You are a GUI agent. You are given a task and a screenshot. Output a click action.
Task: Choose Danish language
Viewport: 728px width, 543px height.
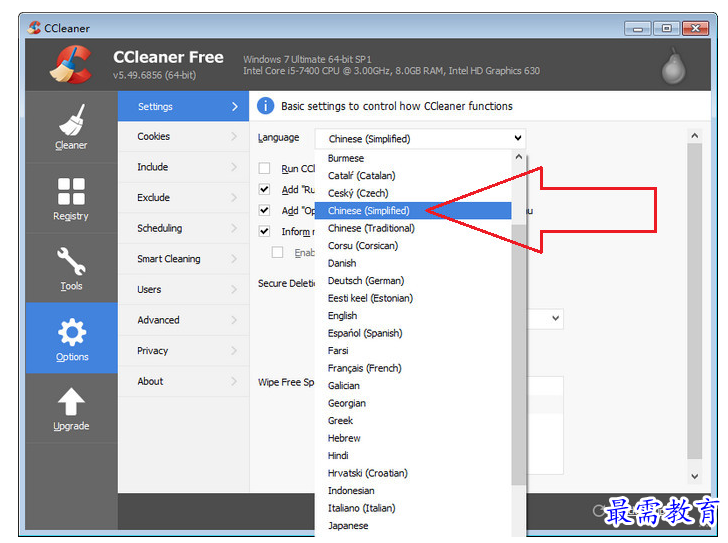[413, 263]
